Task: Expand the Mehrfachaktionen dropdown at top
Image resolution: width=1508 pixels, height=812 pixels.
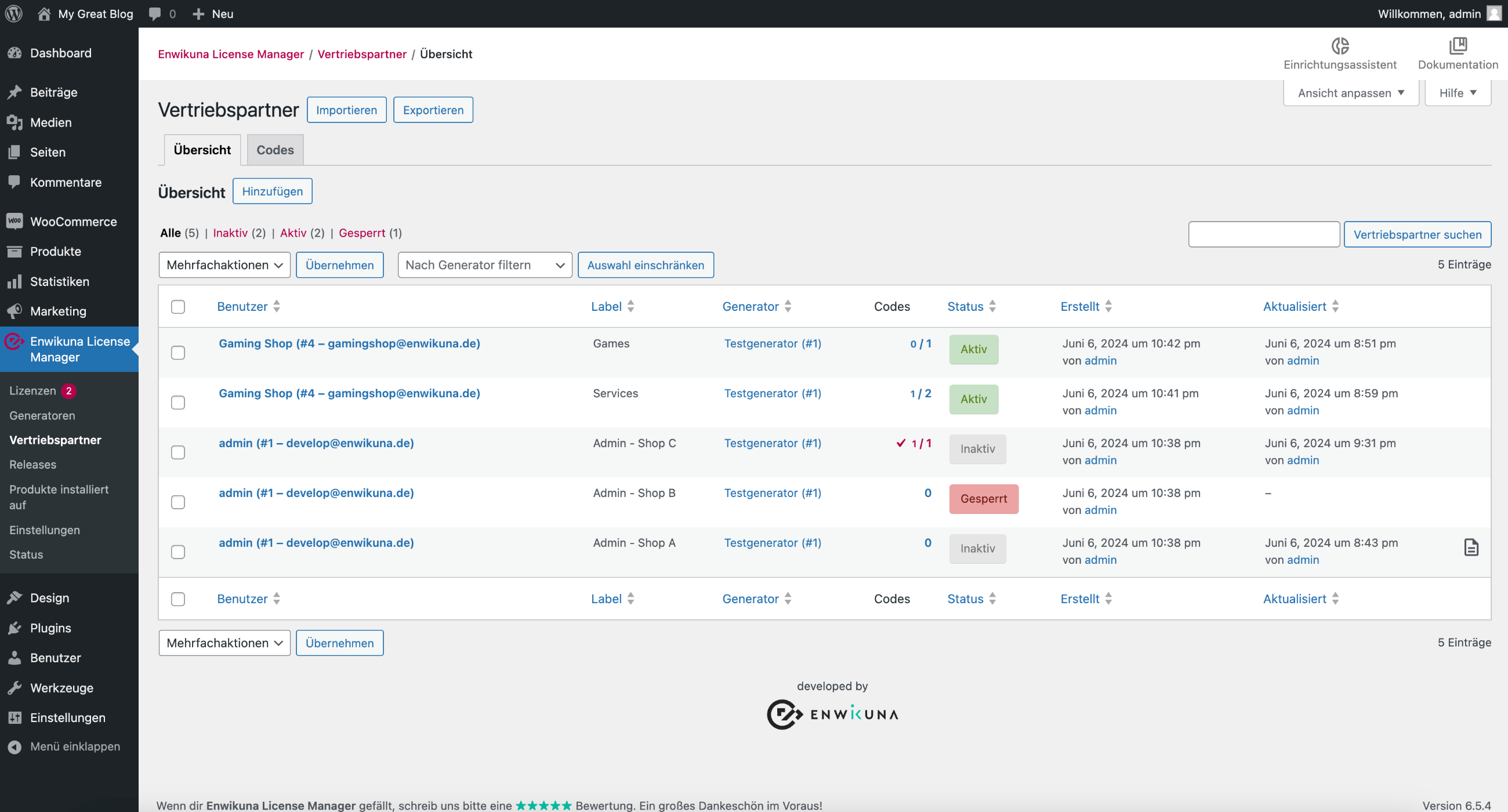Action: pyautogui.click(x=223, y=264)
